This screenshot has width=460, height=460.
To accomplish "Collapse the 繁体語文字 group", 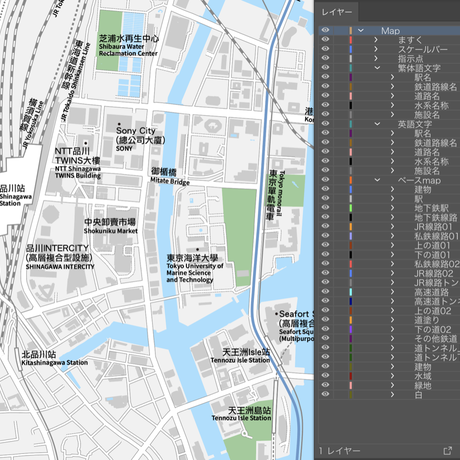I will (377, 68).
